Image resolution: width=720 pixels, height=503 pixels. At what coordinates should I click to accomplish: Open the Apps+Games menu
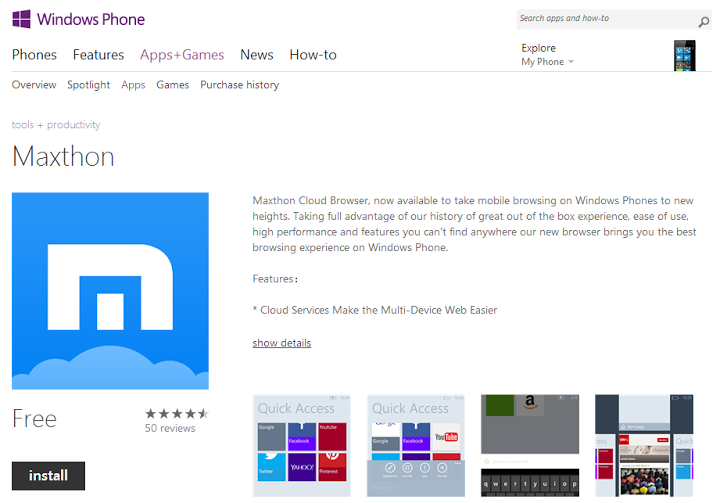[182, 55]
